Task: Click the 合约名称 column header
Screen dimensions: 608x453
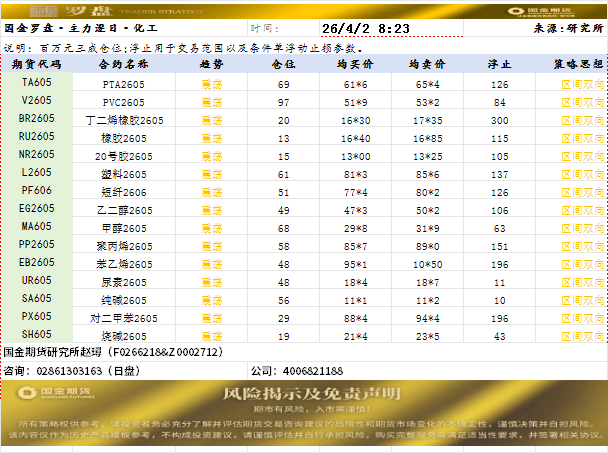Action: [124, 64]
